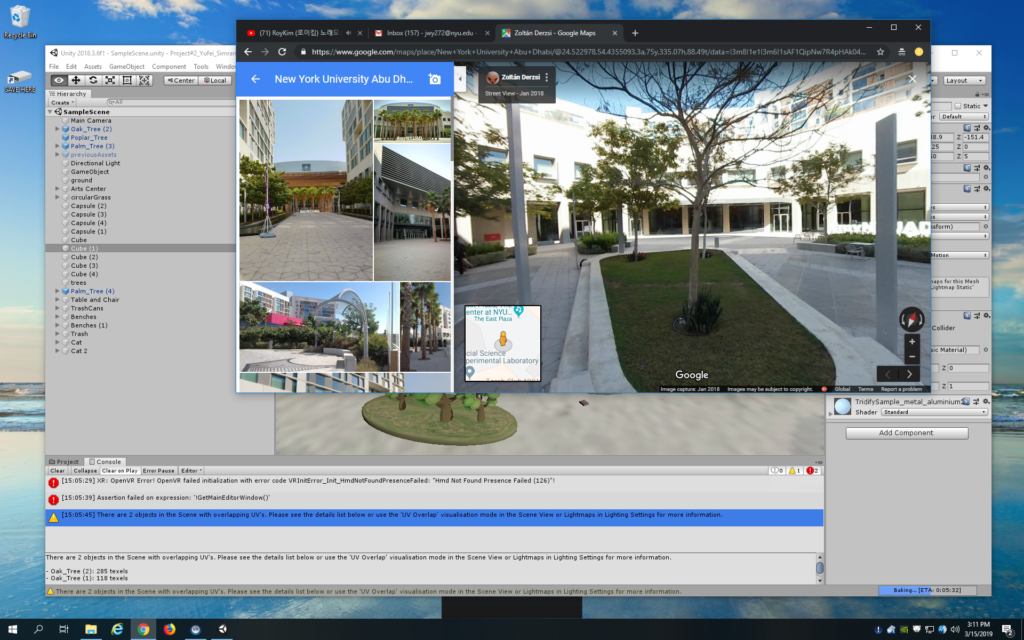Click the Add Component button

(906, 433)
